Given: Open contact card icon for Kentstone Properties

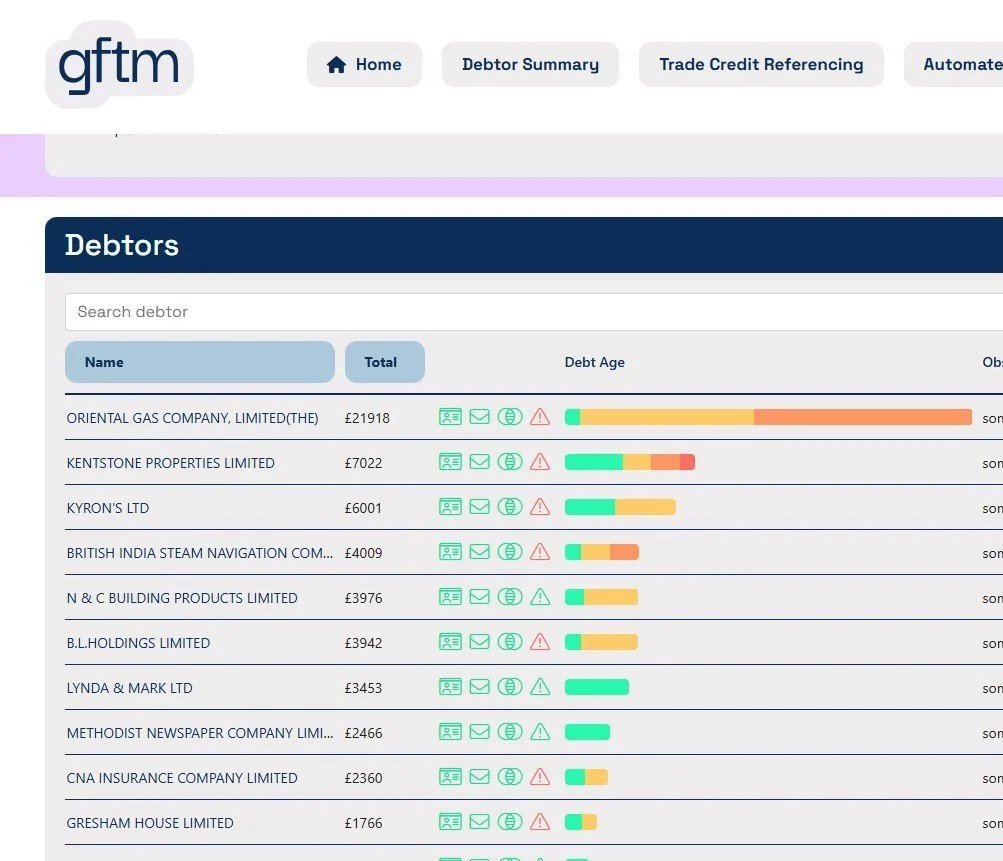Looking at the screenshot, I should (x=450, y=462).
